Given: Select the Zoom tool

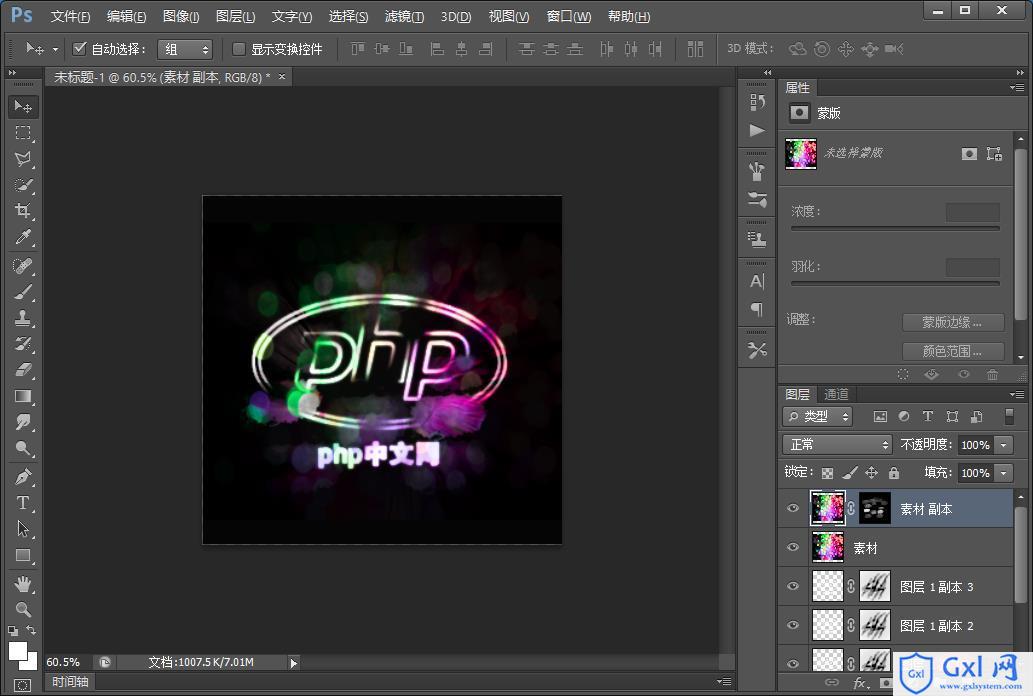Looking at the screenshot, I should click(x=23, y=609).
